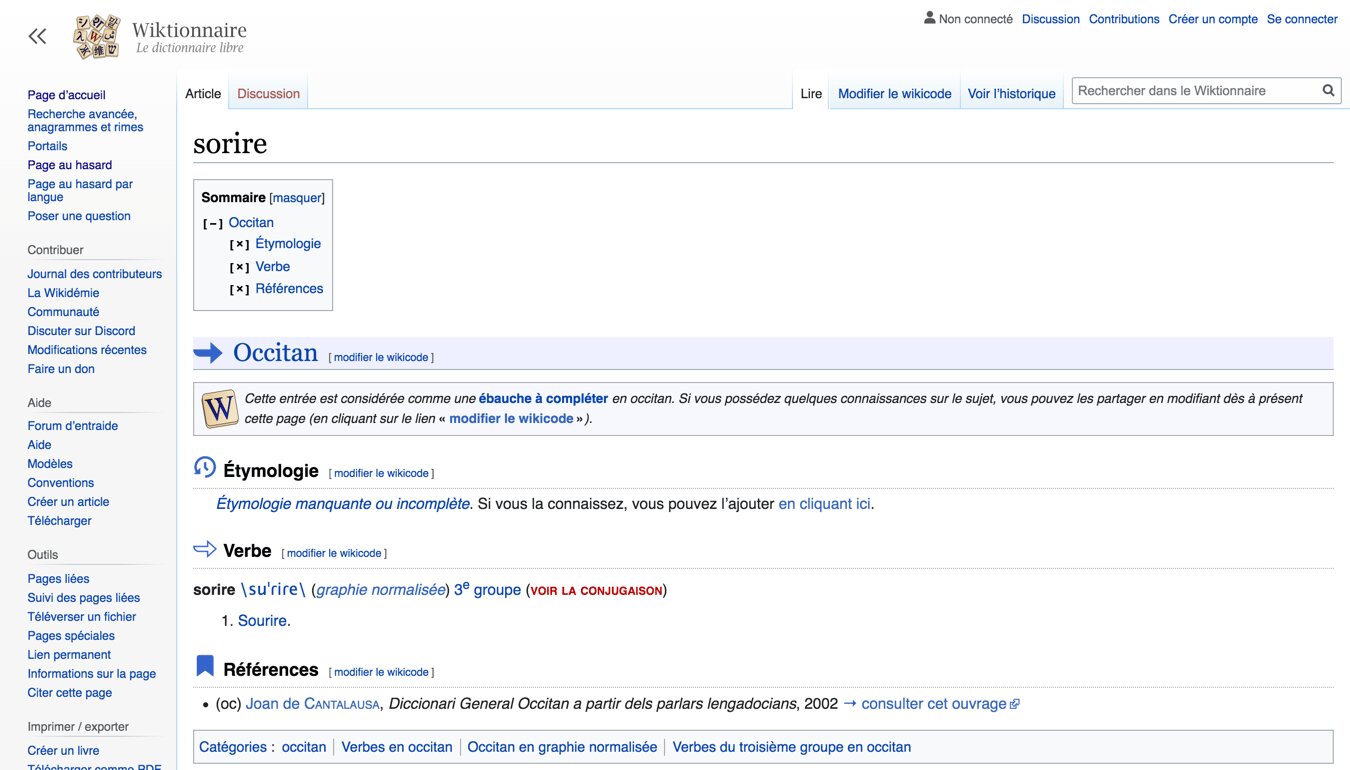Viewport: 1350px width, 770px height.
Task: Open the Voir l'historique tab
Action: 1011,94
